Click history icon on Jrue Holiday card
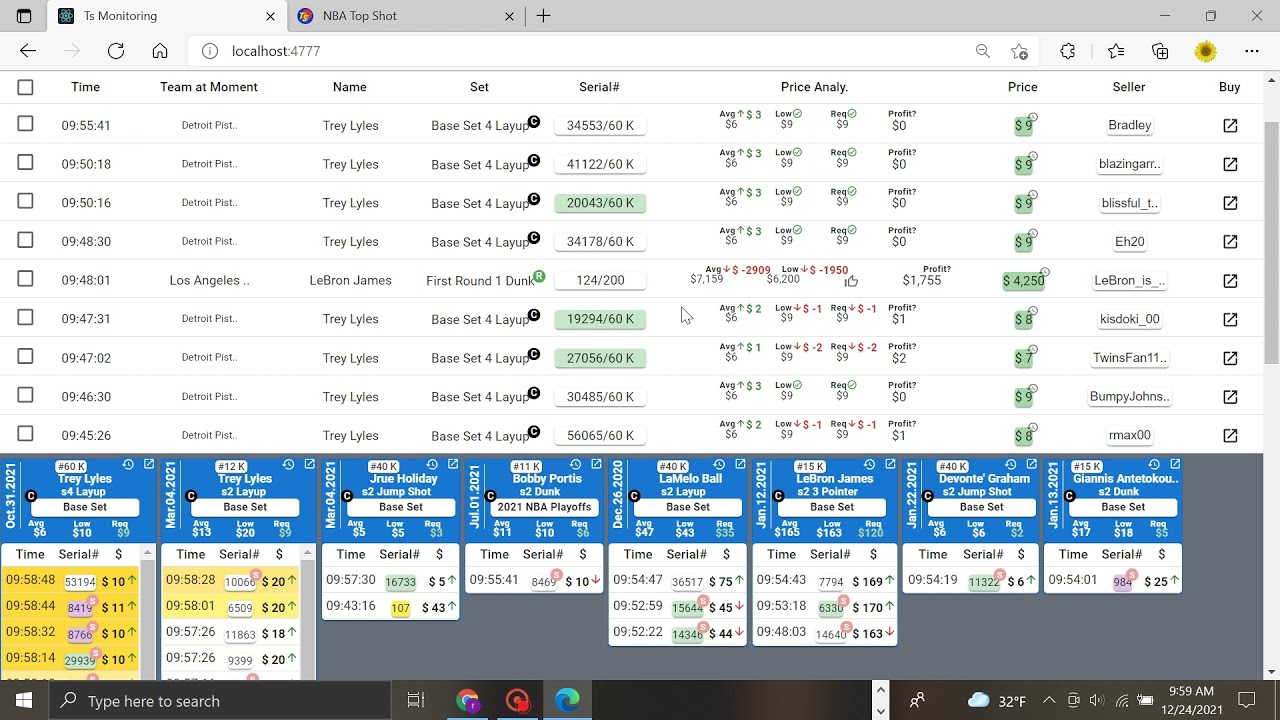This screenshot has width=1280, height=720. tap(433, 465)
